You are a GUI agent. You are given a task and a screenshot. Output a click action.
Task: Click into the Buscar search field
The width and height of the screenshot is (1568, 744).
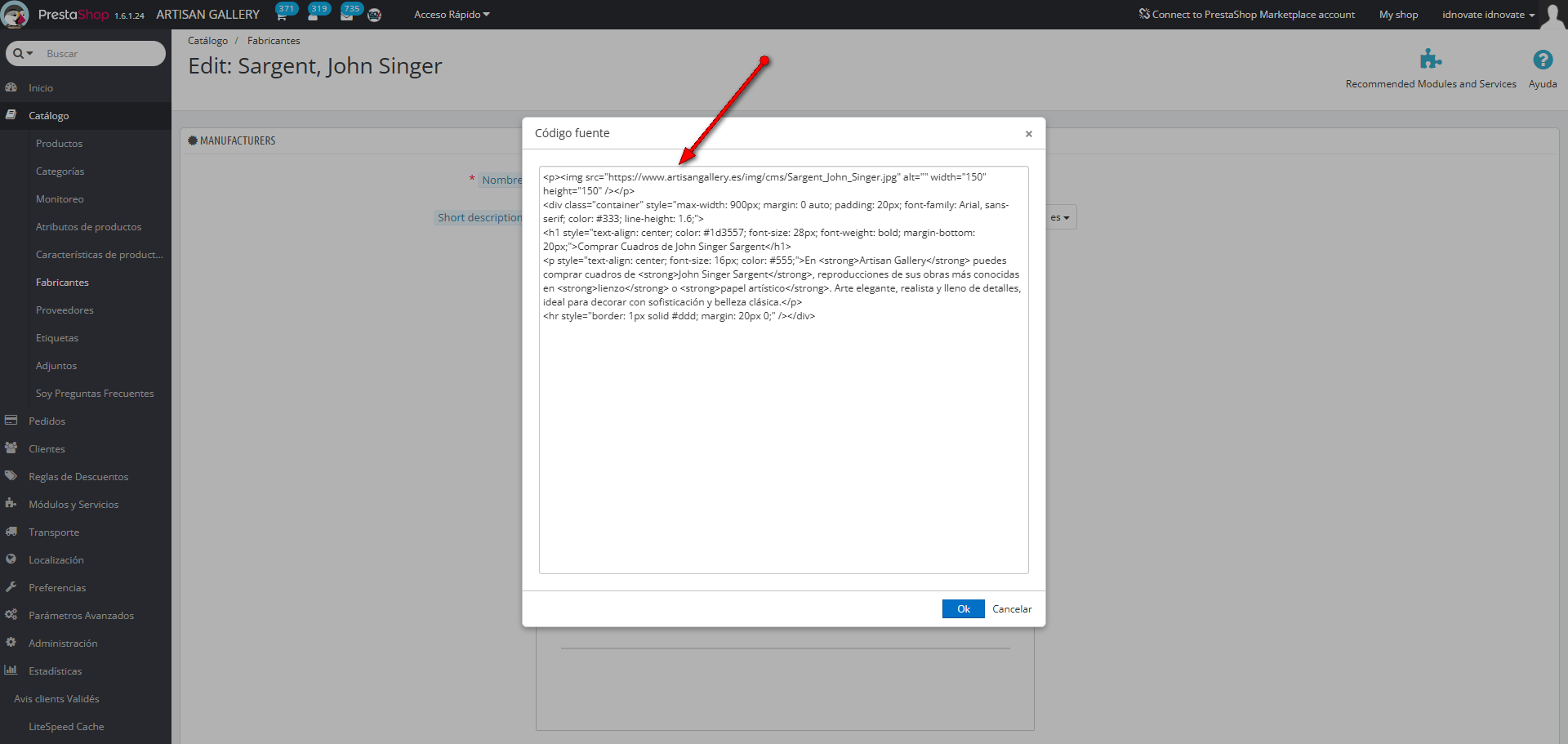click(102, 53)
